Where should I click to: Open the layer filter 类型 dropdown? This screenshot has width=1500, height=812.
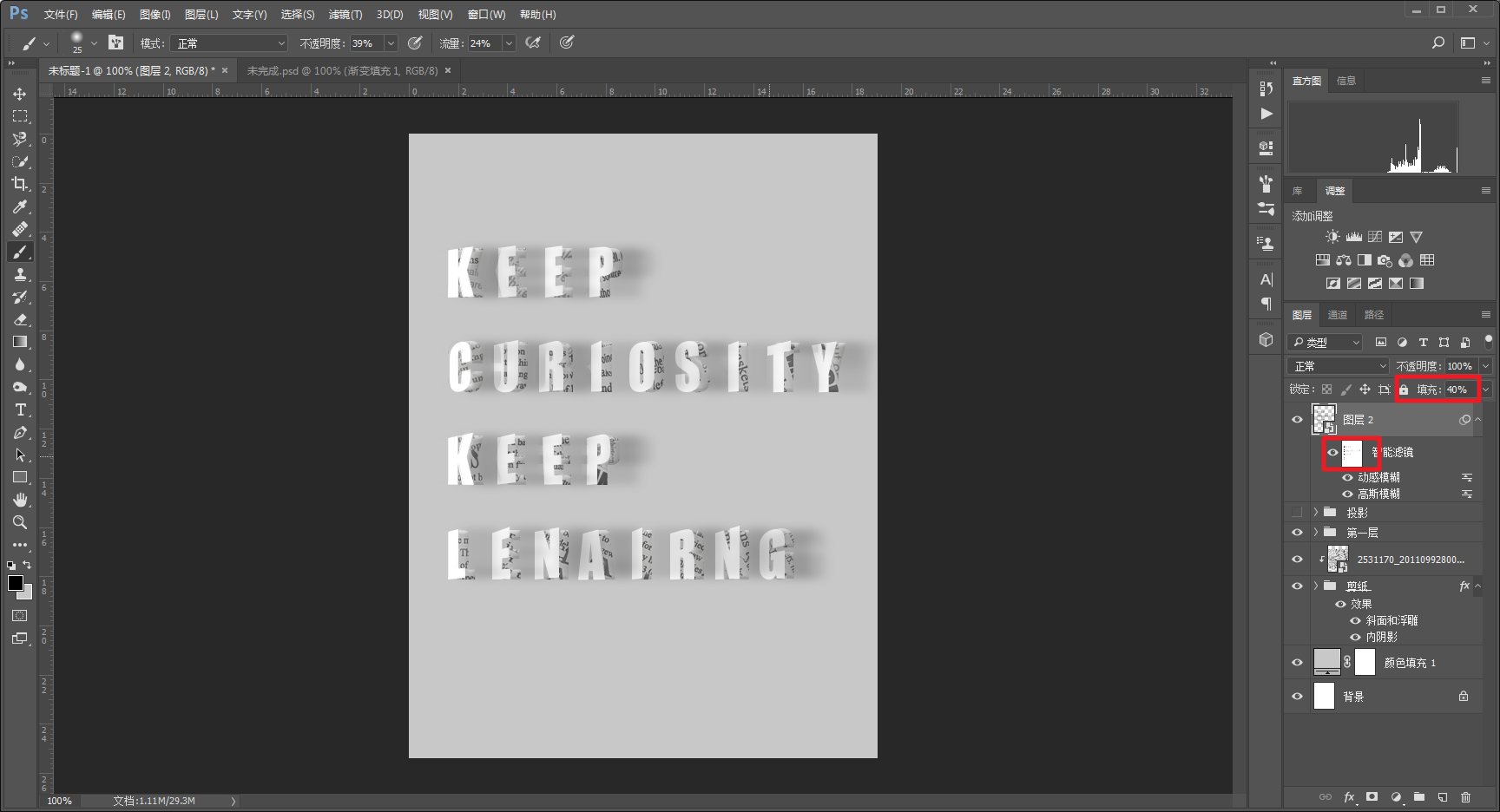click(x=1325, y=342)
